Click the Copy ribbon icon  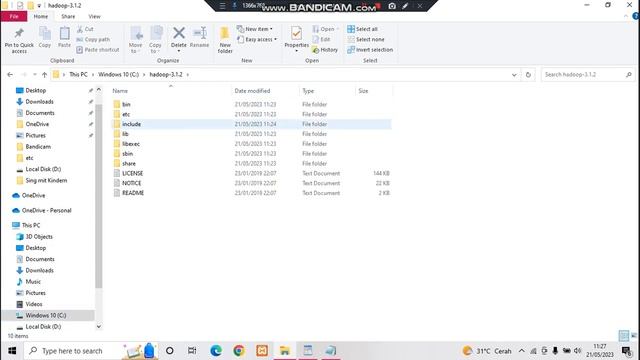(44, 38)
